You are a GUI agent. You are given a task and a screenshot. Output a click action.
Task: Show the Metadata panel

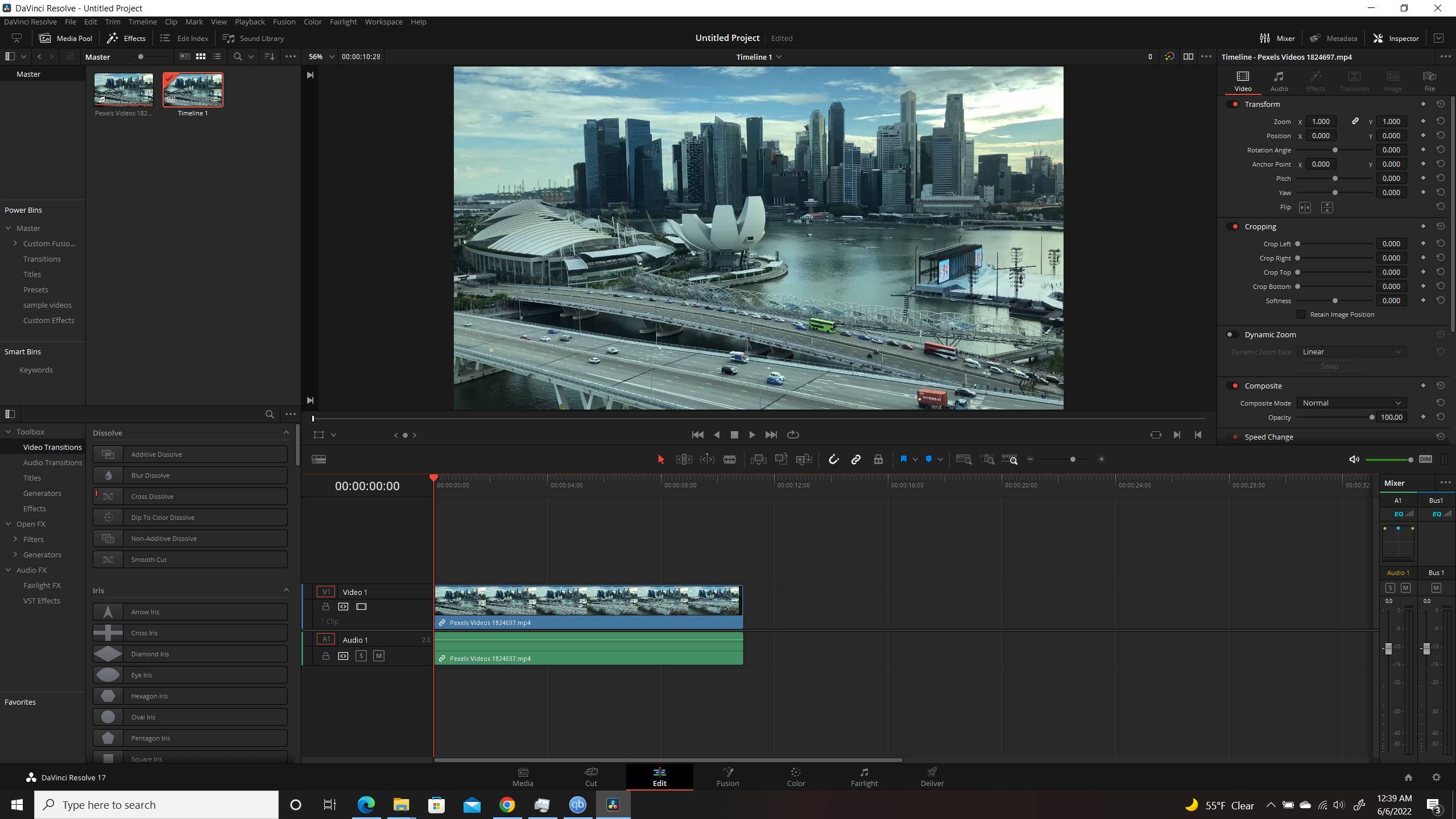tap(1334, 38)
